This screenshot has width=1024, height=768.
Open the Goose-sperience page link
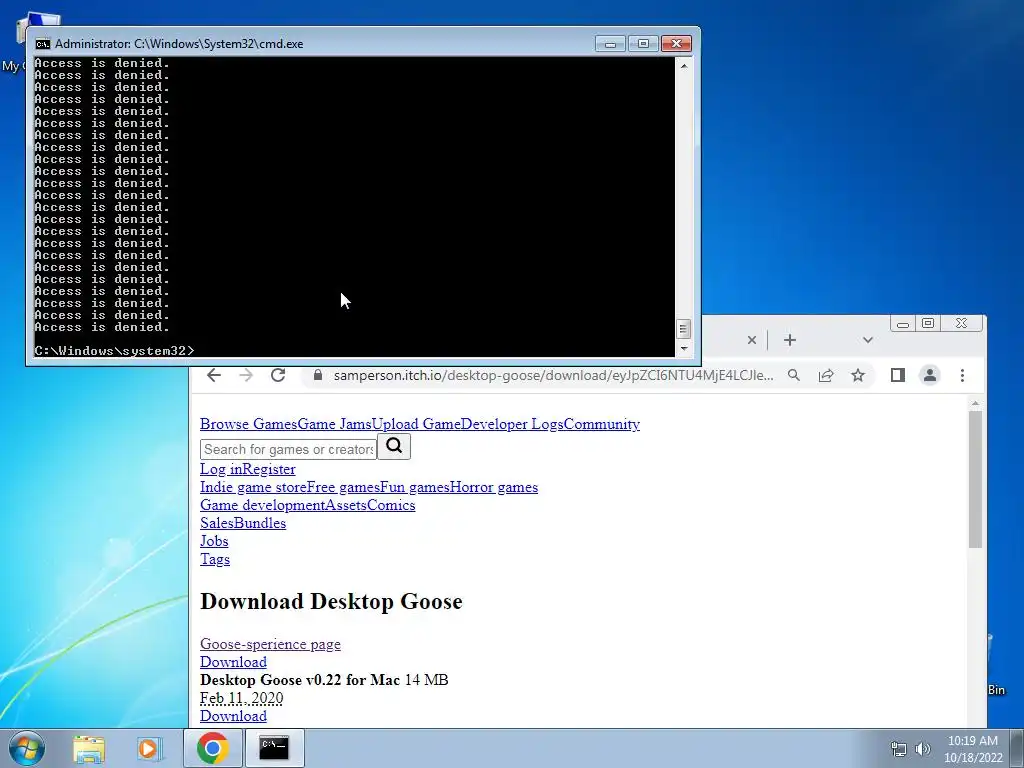click(270, 644)
